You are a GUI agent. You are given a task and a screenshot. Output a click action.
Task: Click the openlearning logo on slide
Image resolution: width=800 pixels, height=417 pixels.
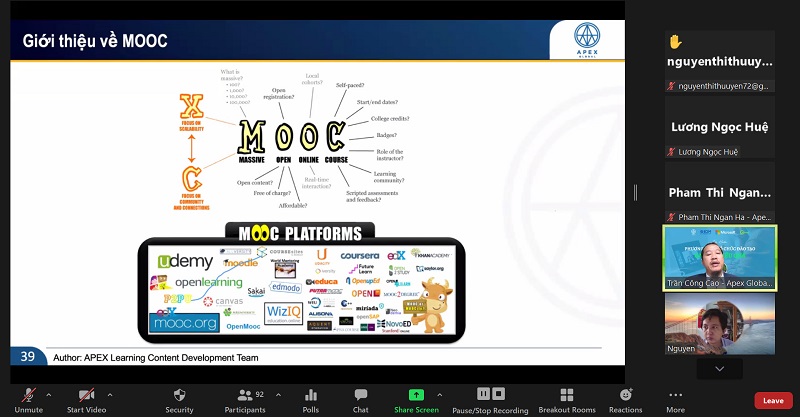coord(209,282)
